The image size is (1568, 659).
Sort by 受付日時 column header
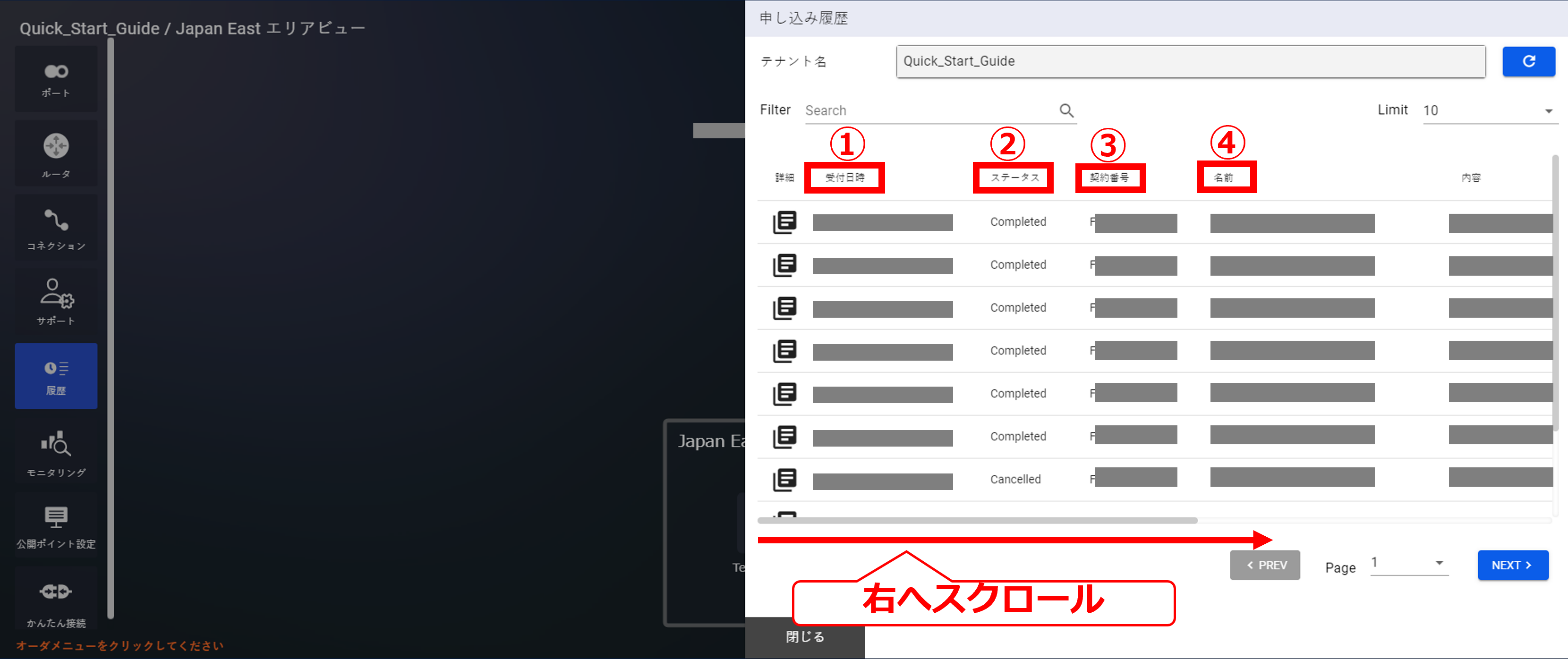(844, 177)
